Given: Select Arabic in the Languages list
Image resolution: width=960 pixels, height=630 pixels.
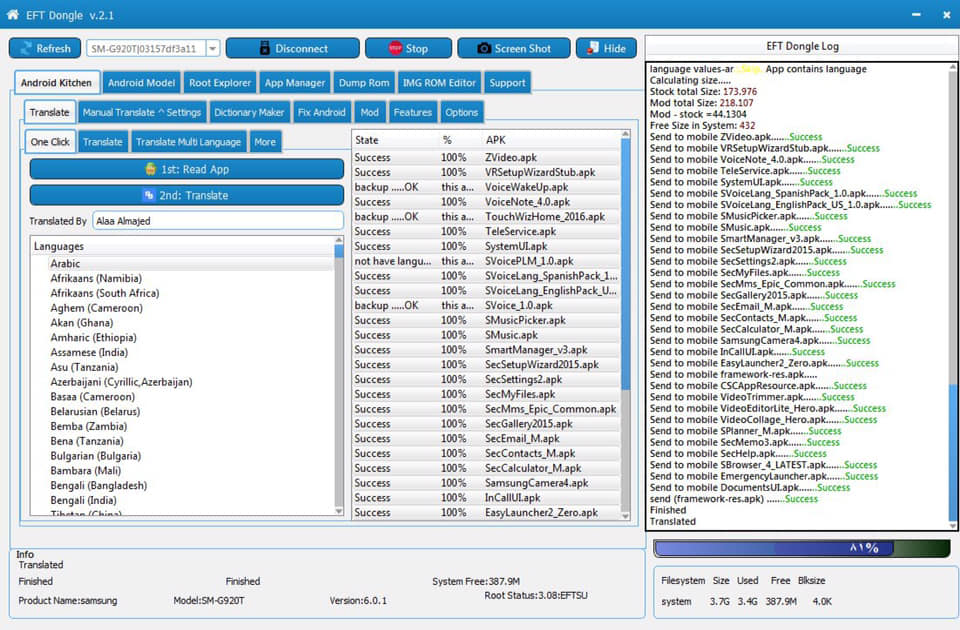Looking at the screenshot, I should [x=65, y=263].
